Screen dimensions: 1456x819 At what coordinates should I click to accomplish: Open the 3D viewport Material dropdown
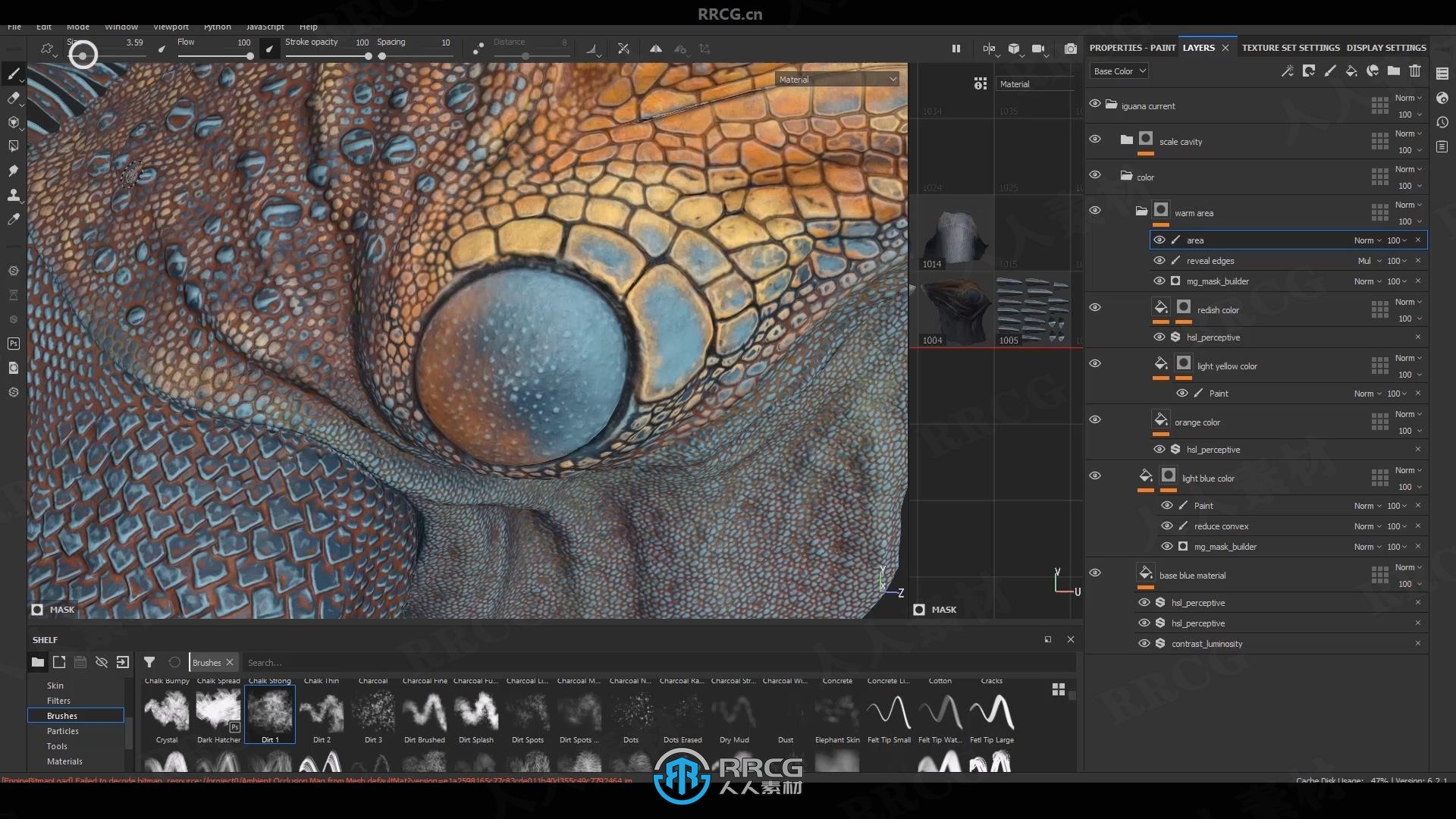[838, 80]
